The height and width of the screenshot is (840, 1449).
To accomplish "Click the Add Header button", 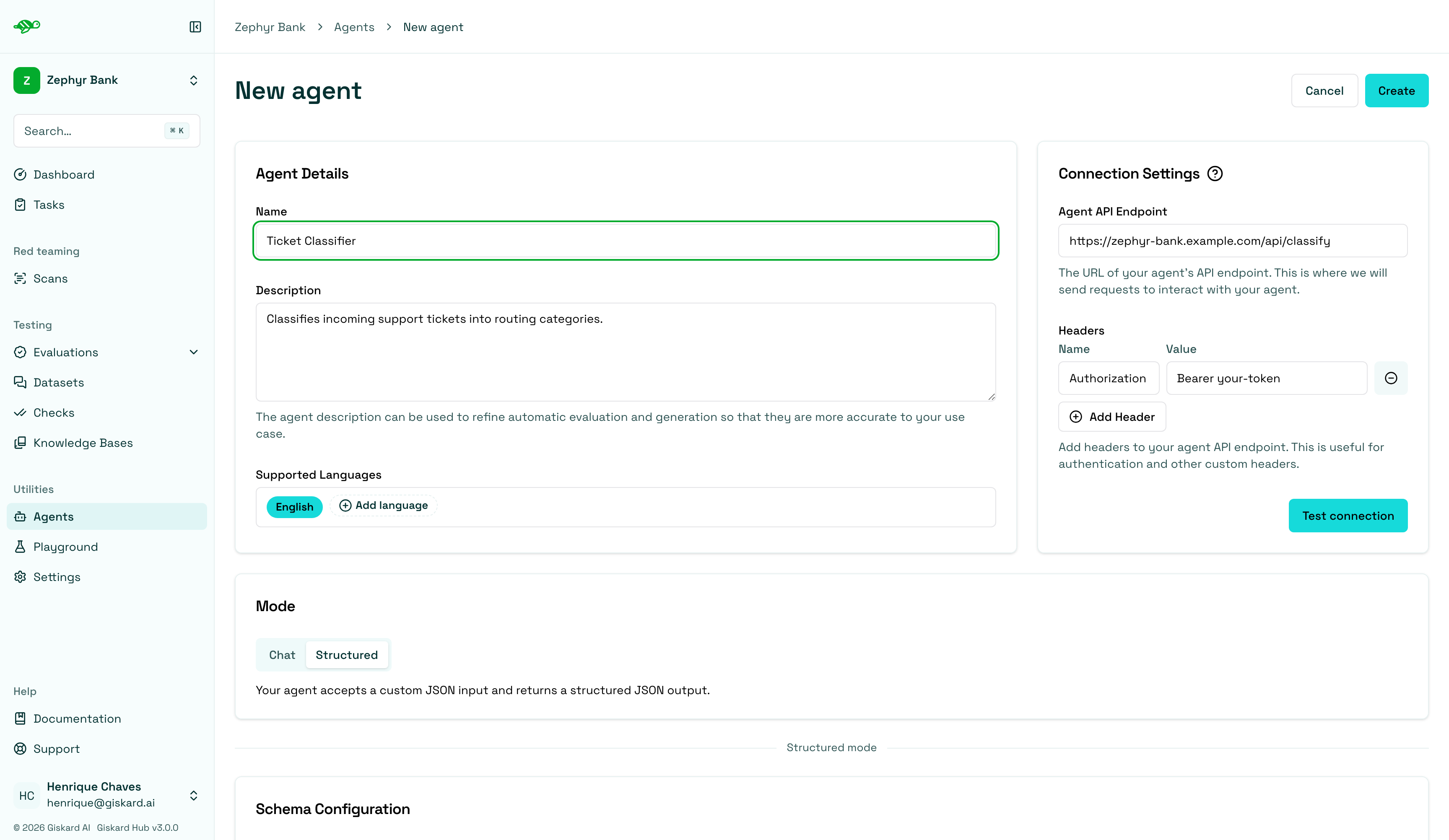I will click(1112, 417).
